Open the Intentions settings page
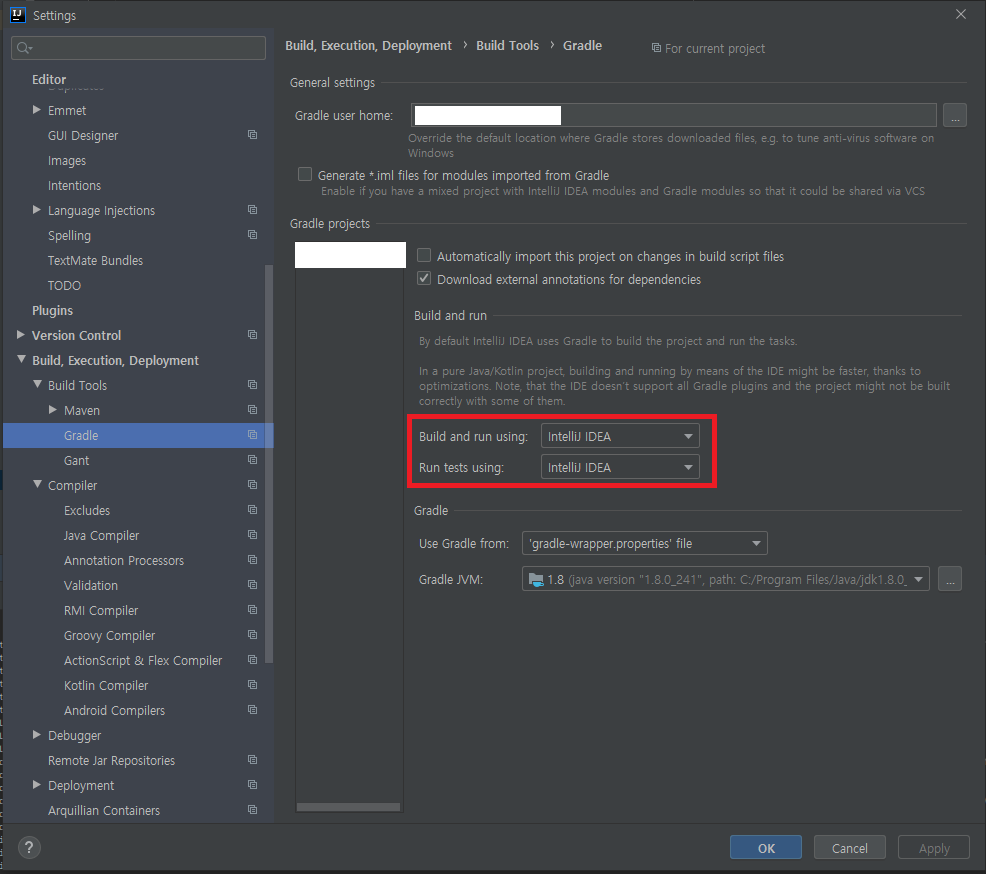This screenshot has height=874, width=986. coord(74,185)
